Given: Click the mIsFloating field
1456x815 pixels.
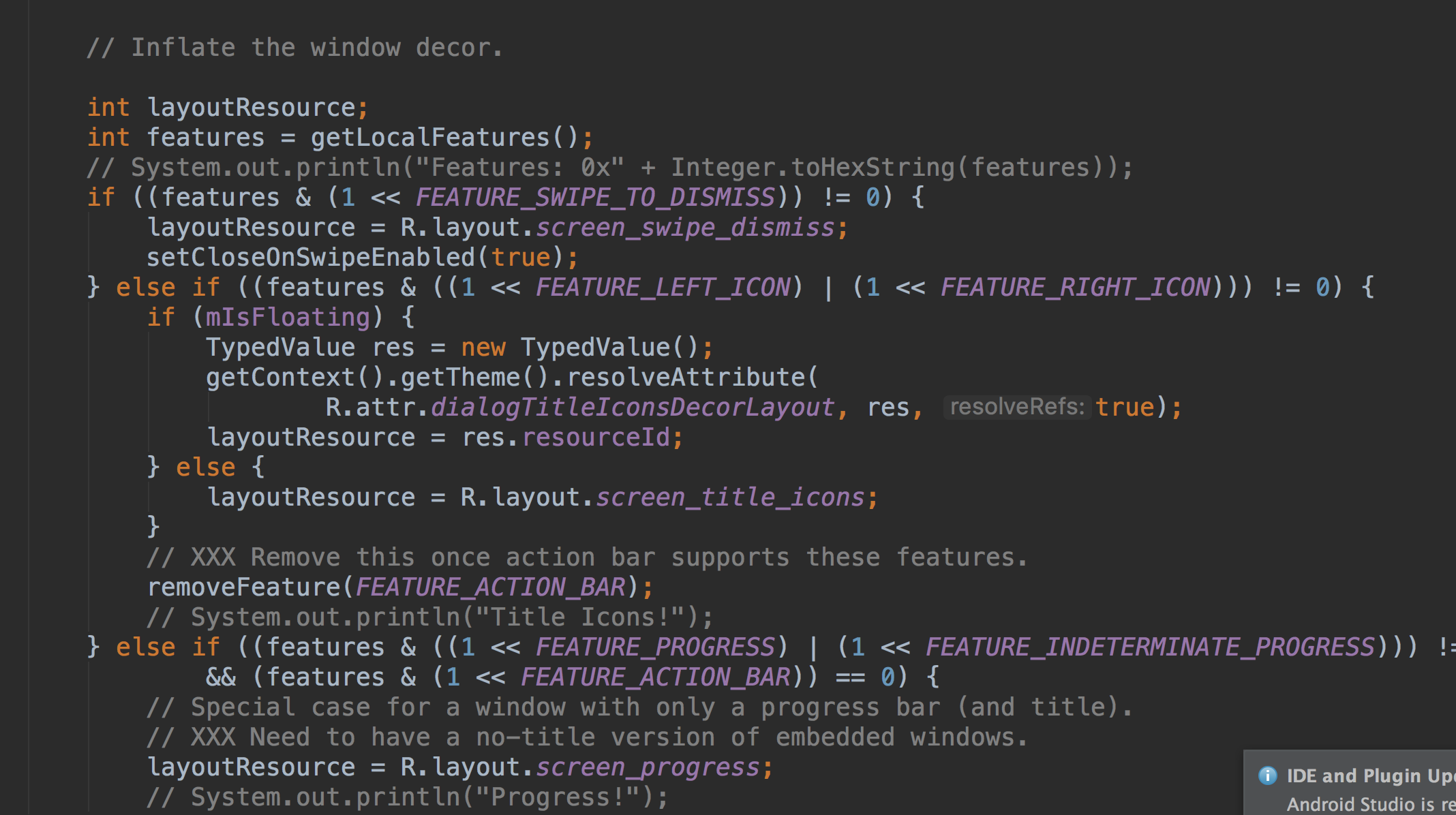Looking at the screenshot, I should (x=288, y=318).
